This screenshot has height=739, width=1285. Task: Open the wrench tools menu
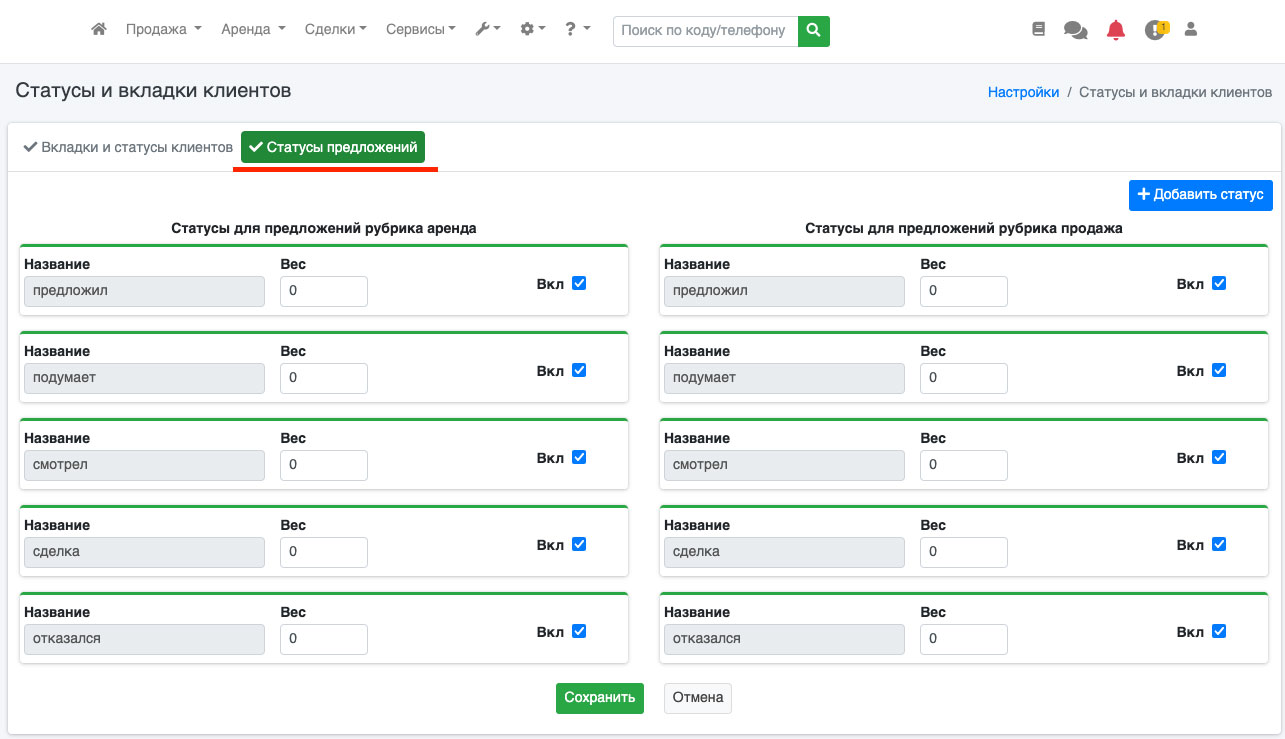click(x=487, y=30)
